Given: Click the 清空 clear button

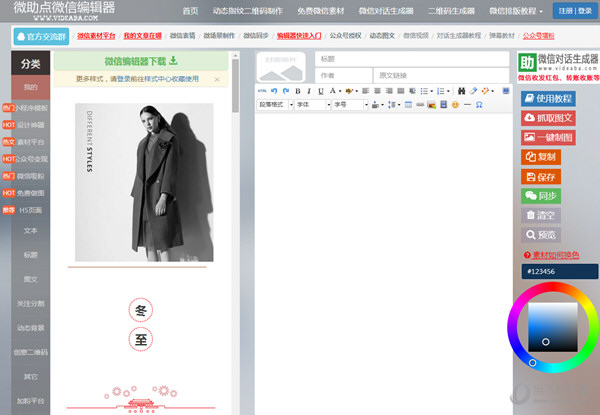Looking at the screenshot, I should coord(541,215).
